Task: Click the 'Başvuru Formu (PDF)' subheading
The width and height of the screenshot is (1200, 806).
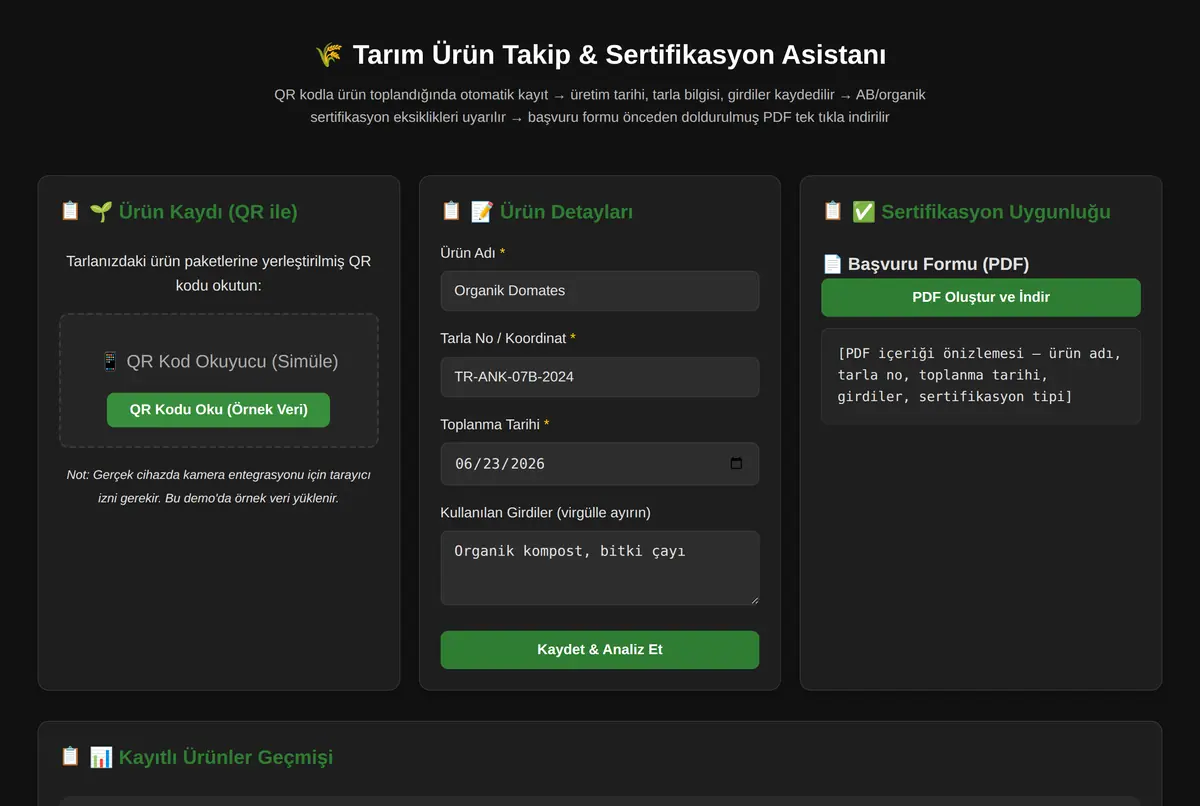Action: (938, 264)
